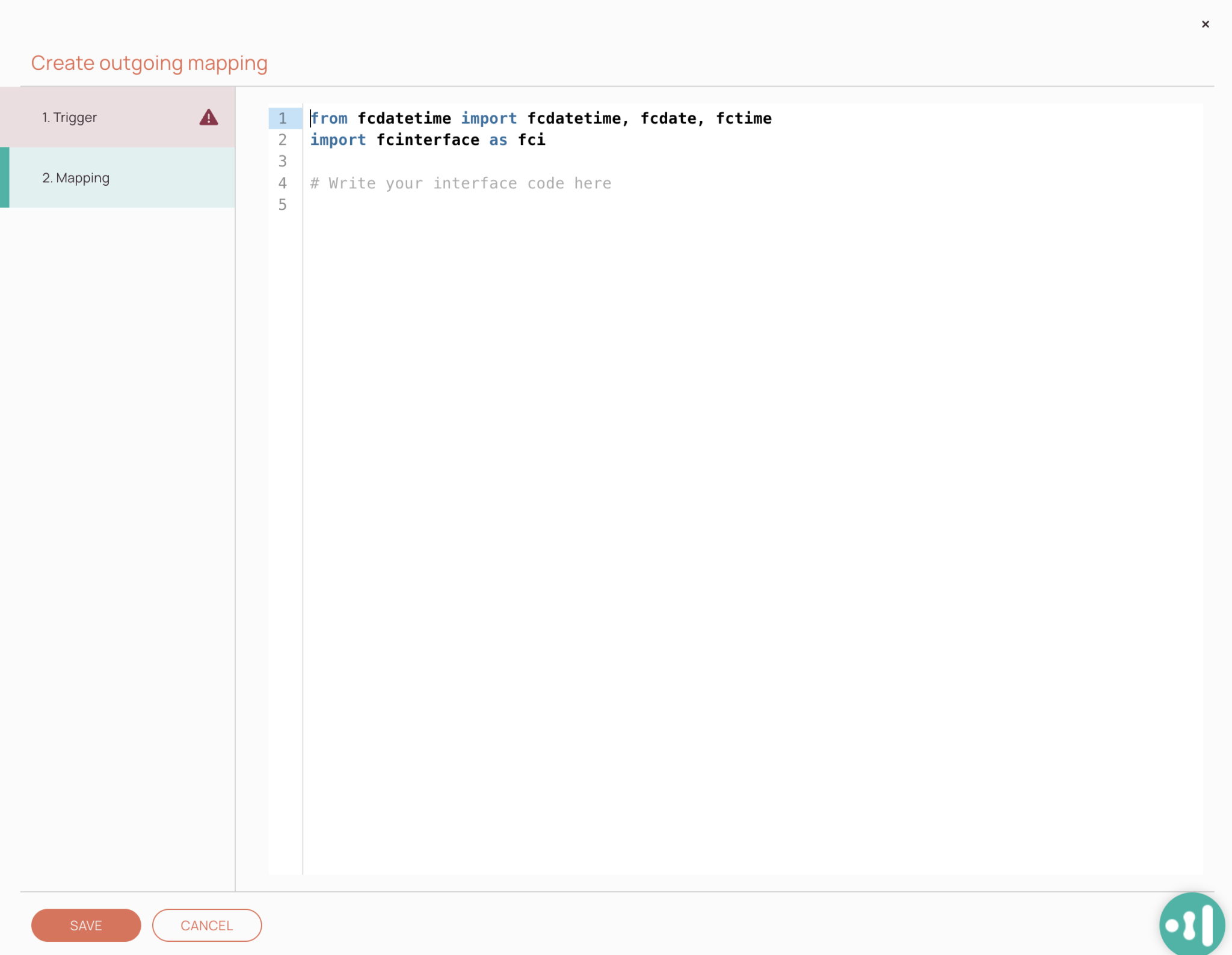Viewport: 1232px width, 955px height.
Task: Click 'fcdate' in the import line
Action: [668, 118]
